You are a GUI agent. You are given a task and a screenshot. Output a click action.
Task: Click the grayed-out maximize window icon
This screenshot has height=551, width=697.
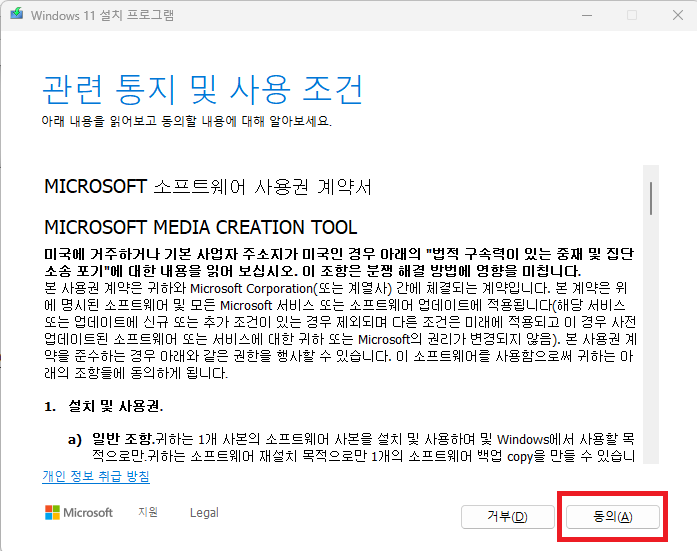(x=631, y=16)
